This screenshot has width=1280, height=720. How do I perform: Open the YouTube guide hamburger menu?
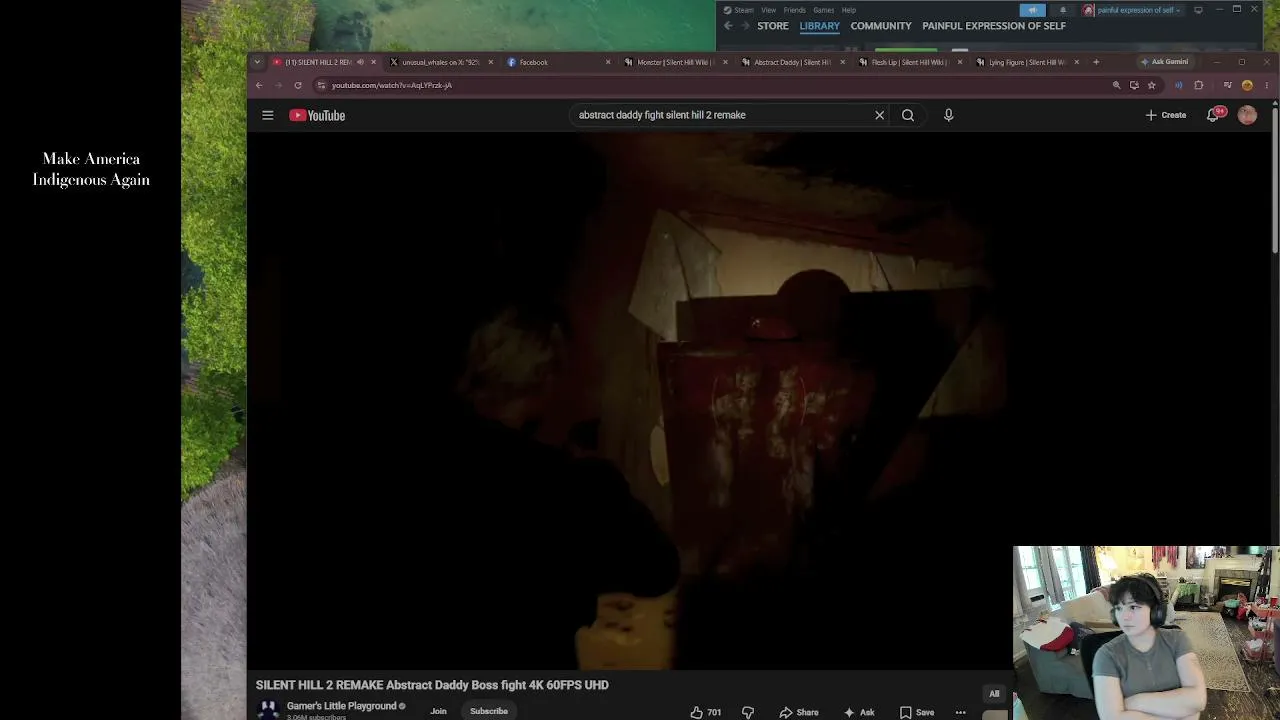[267, 115]
